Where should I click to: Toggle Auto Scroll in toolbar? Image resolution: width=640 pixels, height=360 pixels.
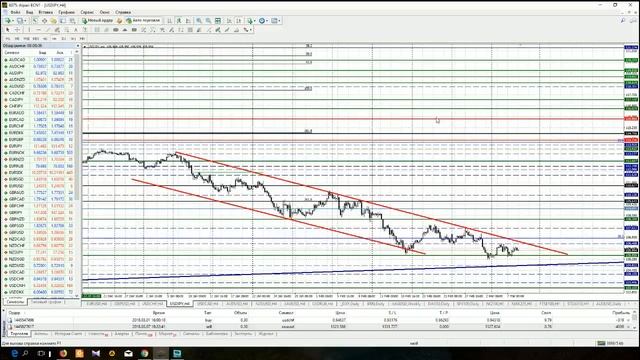pyautogui.click(x=229, y=20)
